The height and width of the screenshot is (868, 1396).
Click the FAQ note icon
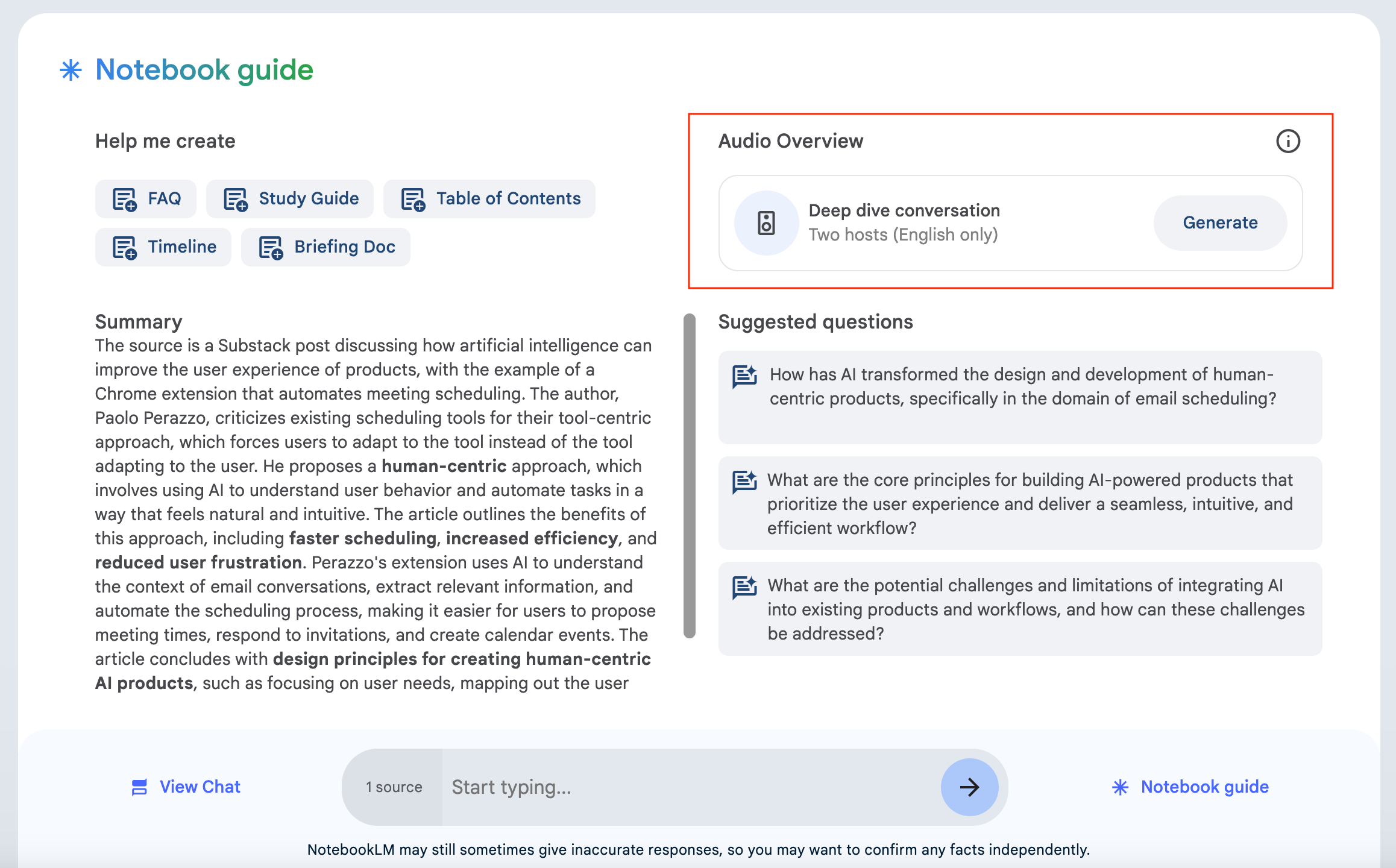[x=125, y=199]
